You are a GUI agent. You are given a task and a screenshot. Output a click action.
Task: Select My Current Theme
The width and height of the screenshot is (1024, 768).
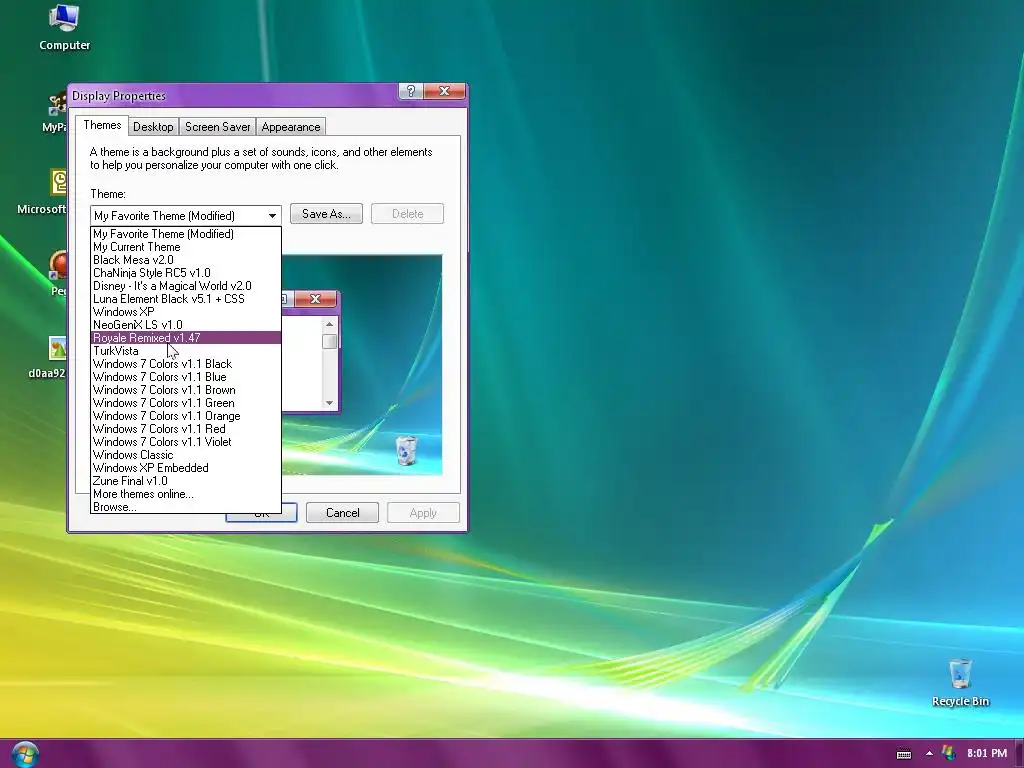point(185,247)
